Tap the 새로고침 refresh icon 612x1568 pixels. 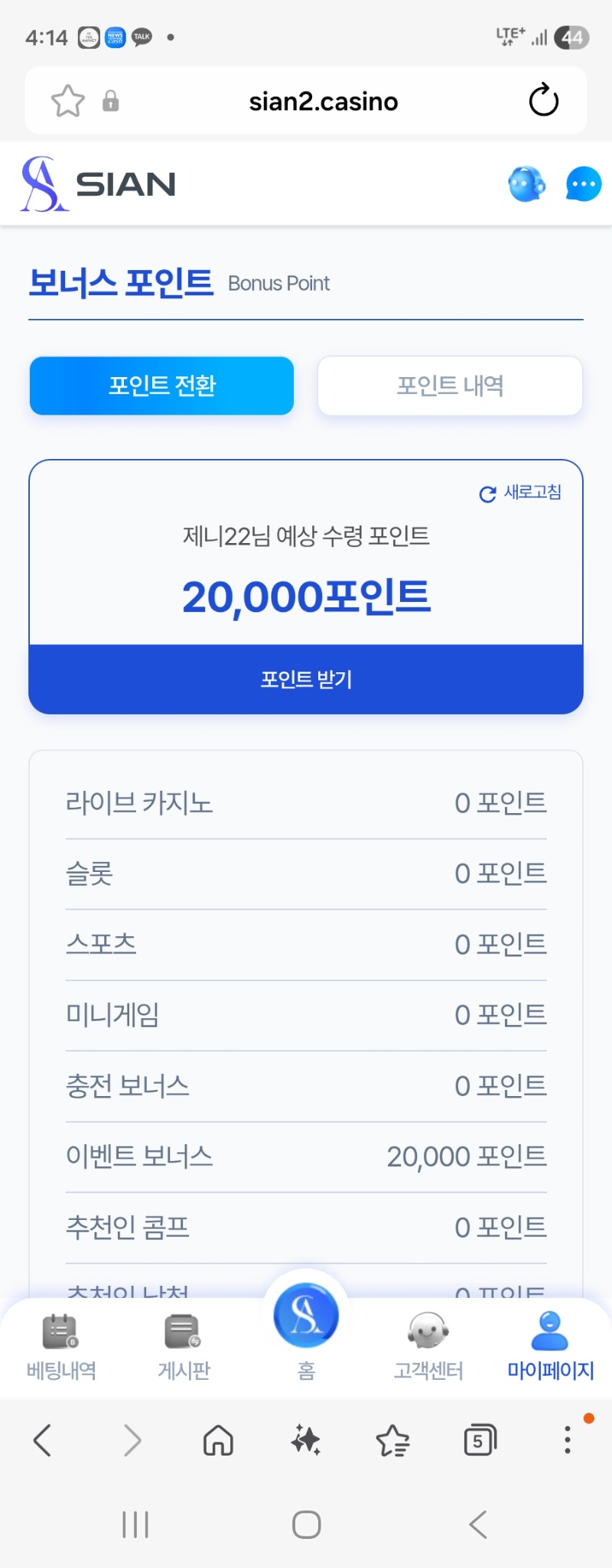(487, 494)
